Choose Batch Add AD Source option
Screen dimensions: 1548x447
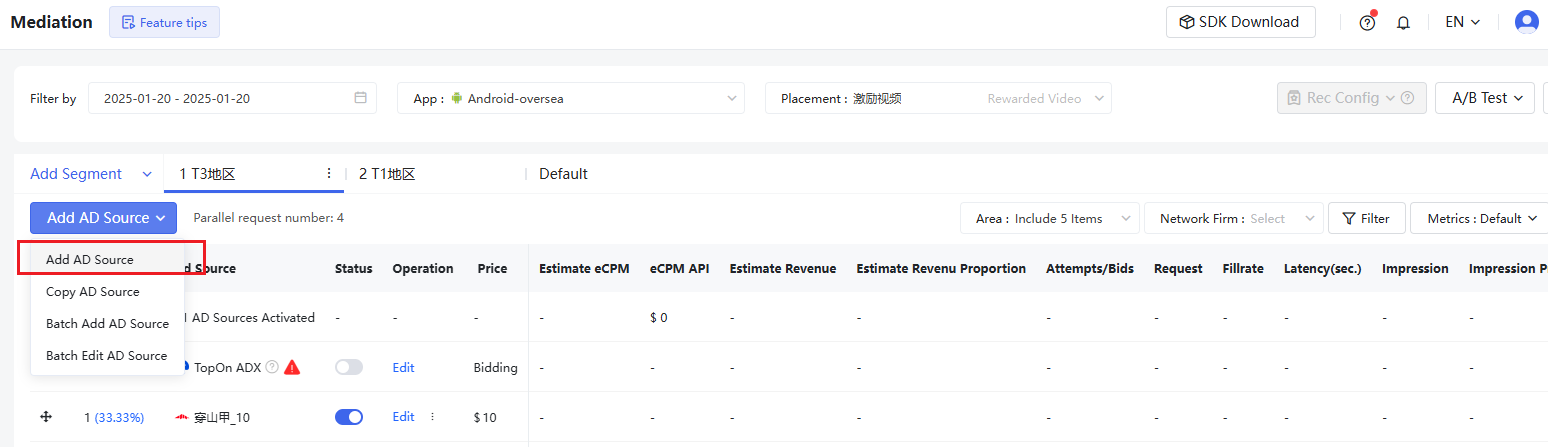107,324
